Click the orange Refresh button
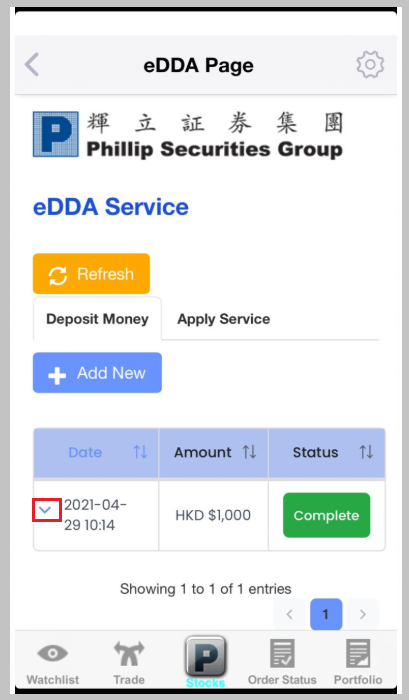The width and height of the screenshot is (409, 700). (x=91, y=274)
